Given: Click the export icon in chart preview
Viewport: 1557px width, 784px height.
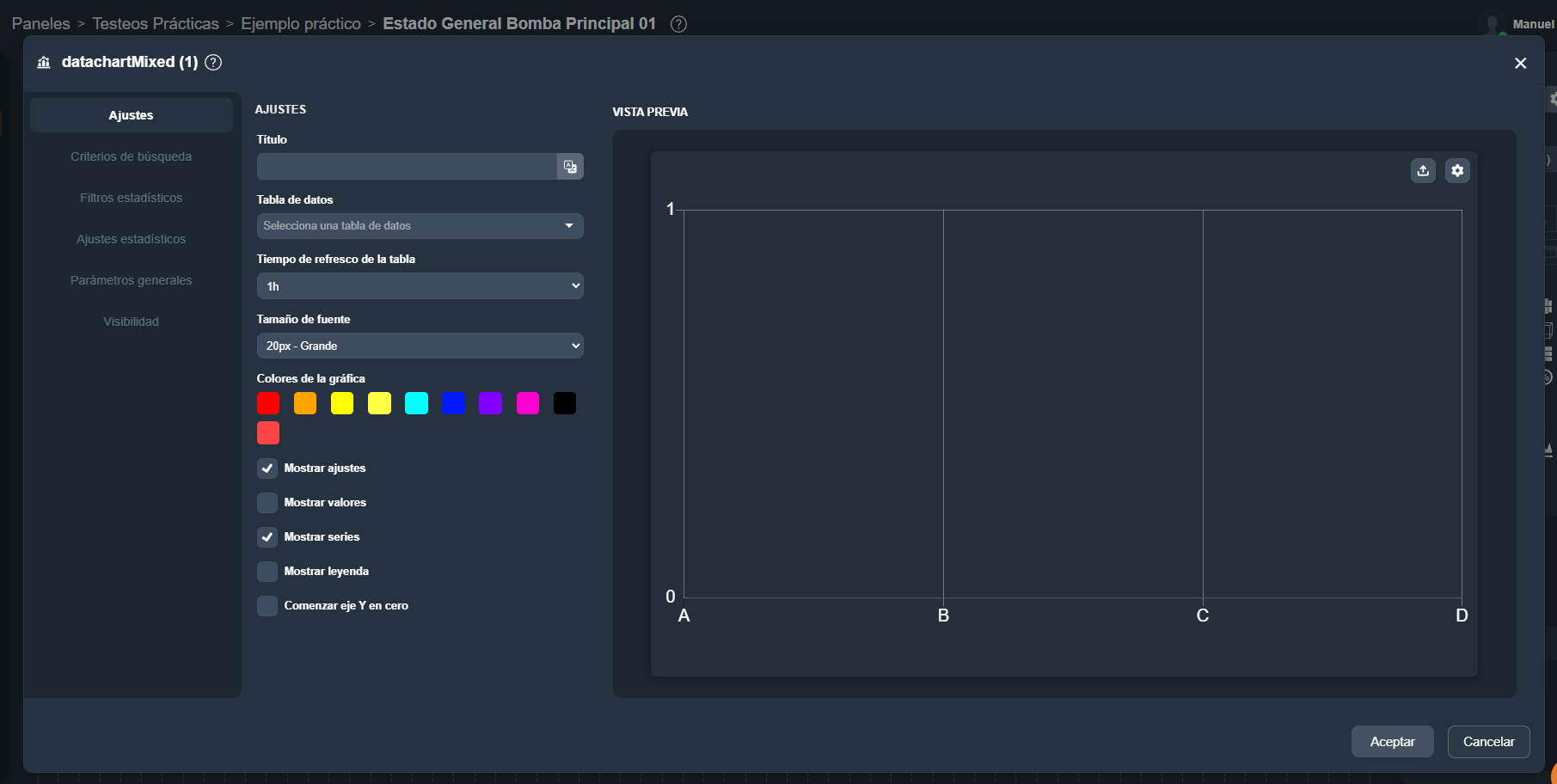Looking at the screenshot, I should (x=1423, y=171).
